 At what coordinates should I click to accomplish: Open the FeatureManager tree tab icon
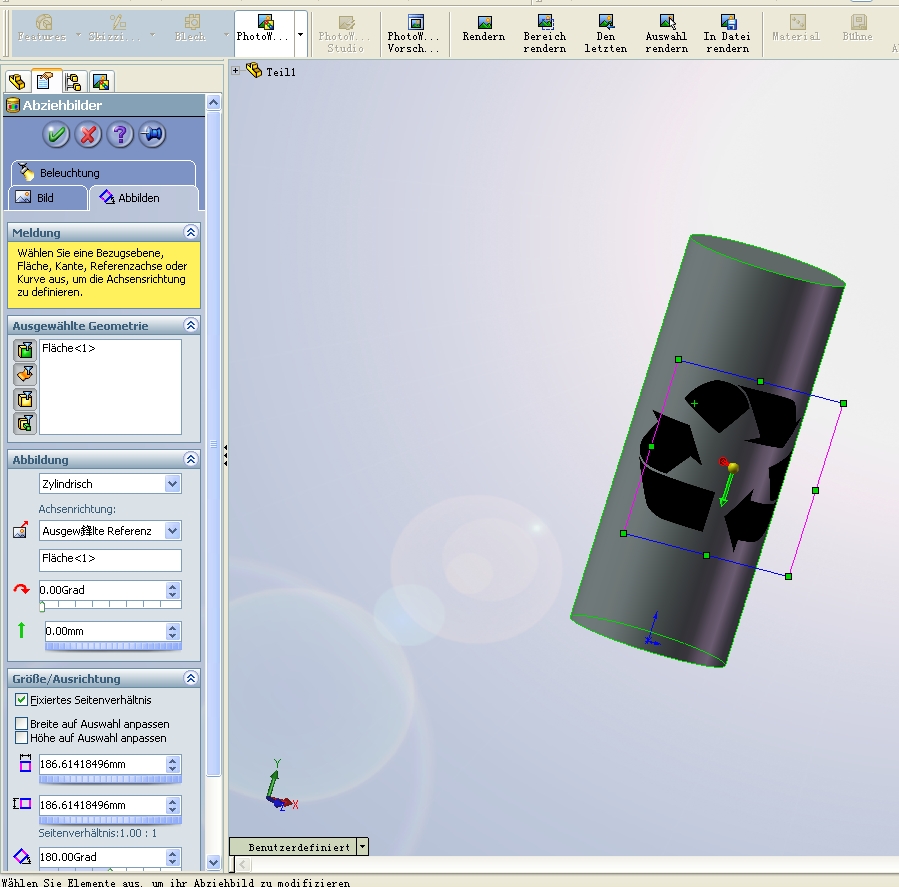point(17,81)
